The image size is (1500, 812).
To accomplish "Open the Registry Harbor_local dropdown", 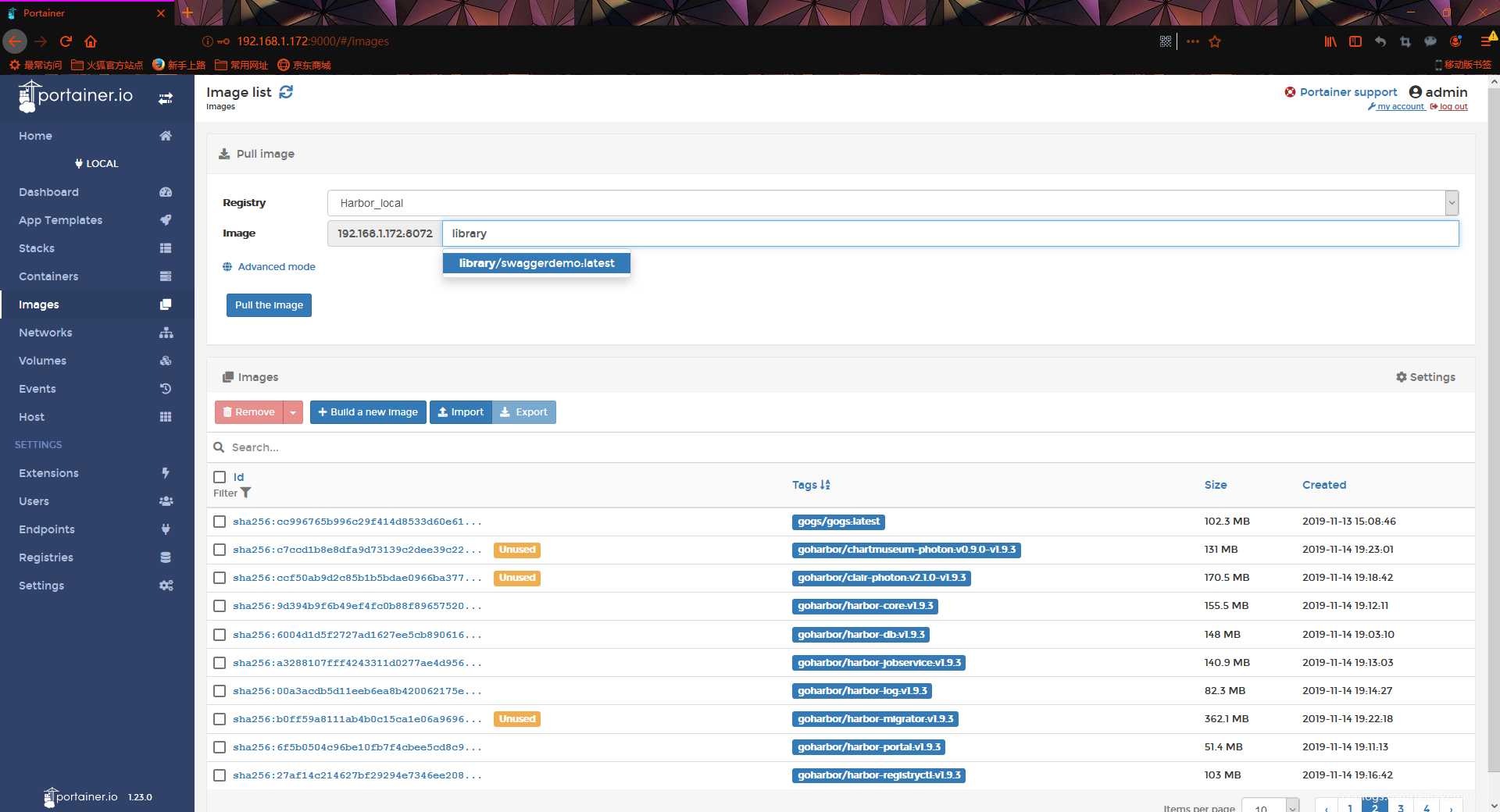I will (x=893, y=203).
